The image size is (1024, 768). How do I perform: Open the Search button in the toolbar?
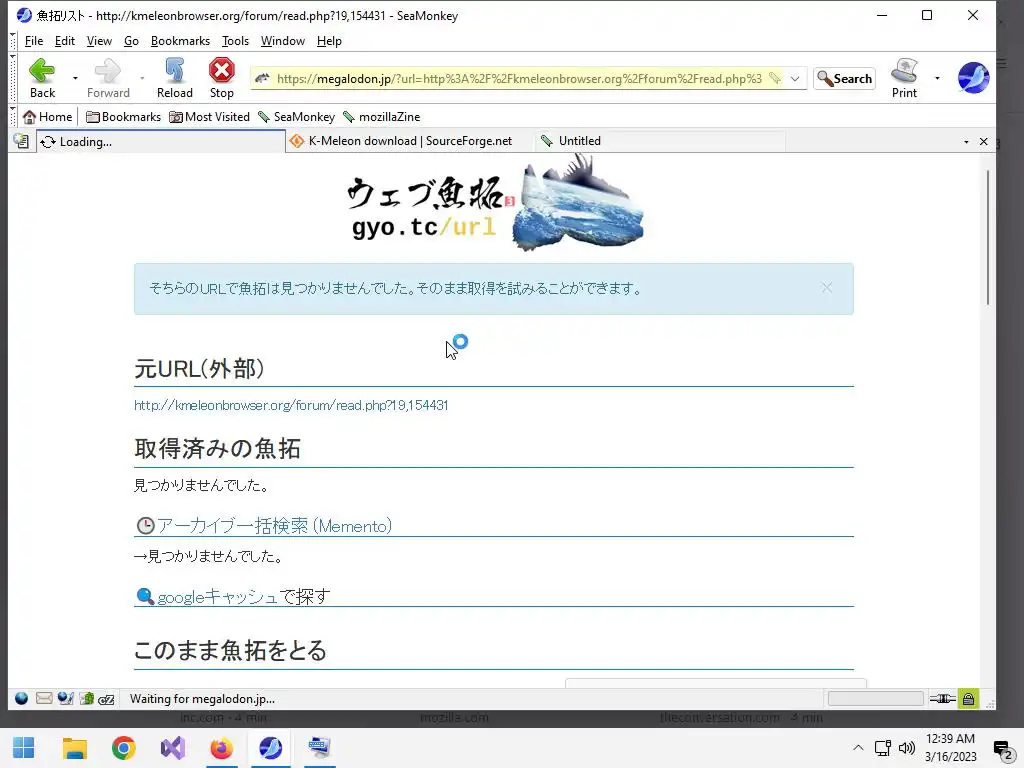point(844,78)
